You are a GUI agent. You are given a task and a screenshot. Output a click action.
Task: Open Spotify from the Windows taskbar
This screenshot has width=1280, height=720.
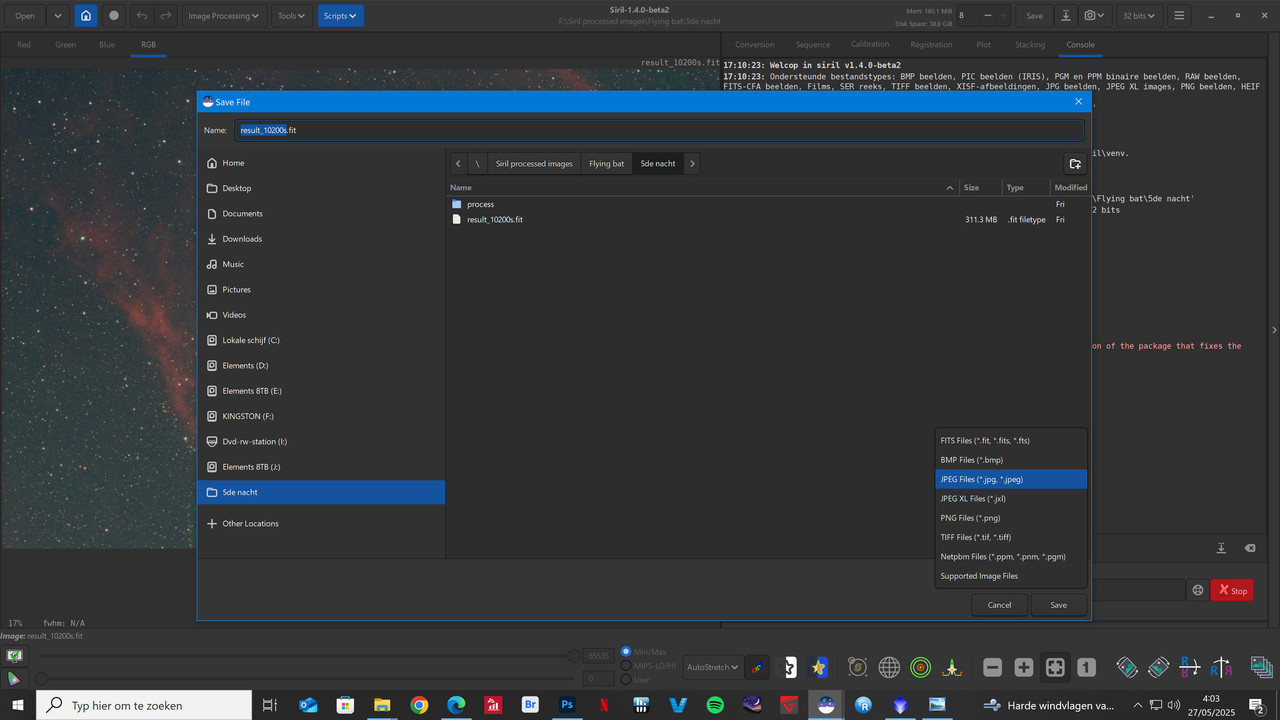point(715,705)
